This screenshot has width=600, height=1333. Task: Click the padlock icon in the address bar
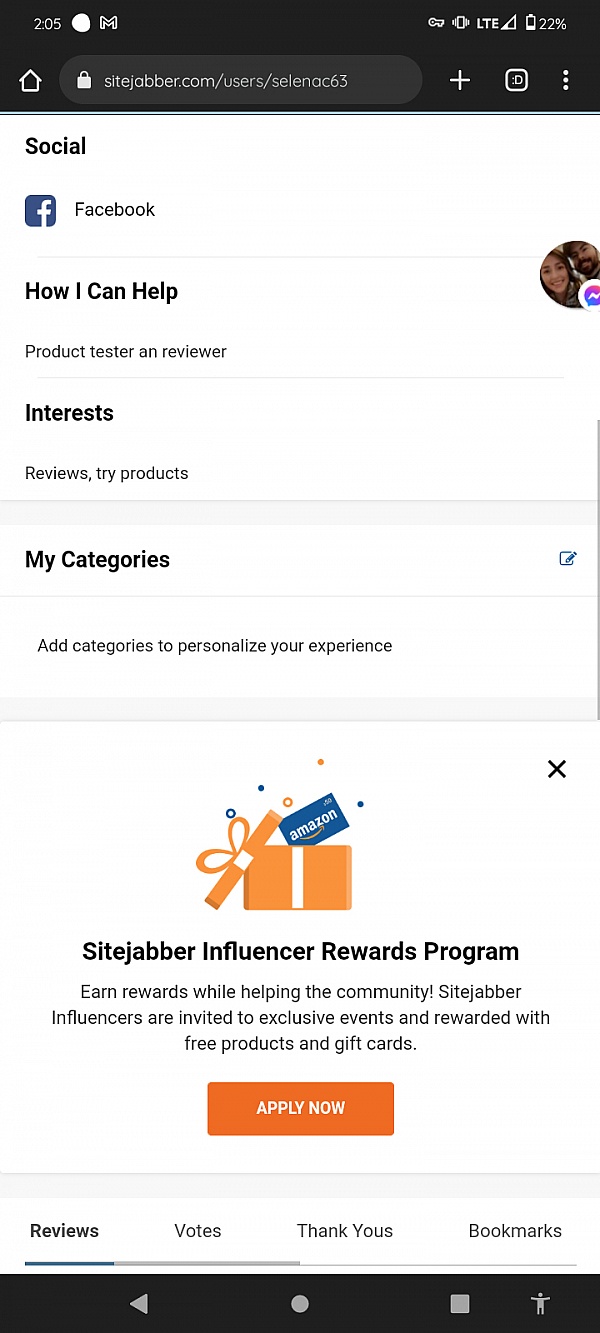(84, 80)
